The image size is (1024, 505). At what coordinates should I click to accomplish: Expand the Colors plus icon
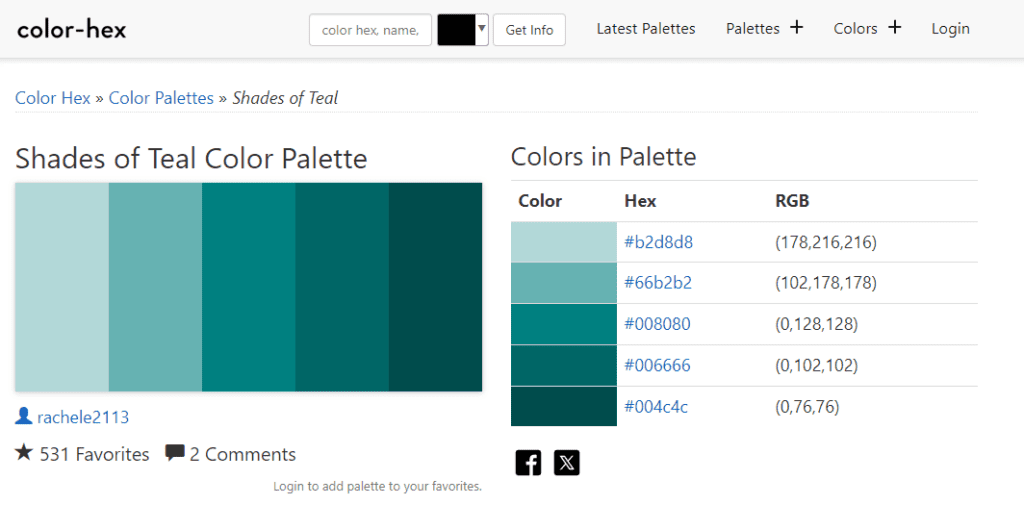(x=894, y=27)
